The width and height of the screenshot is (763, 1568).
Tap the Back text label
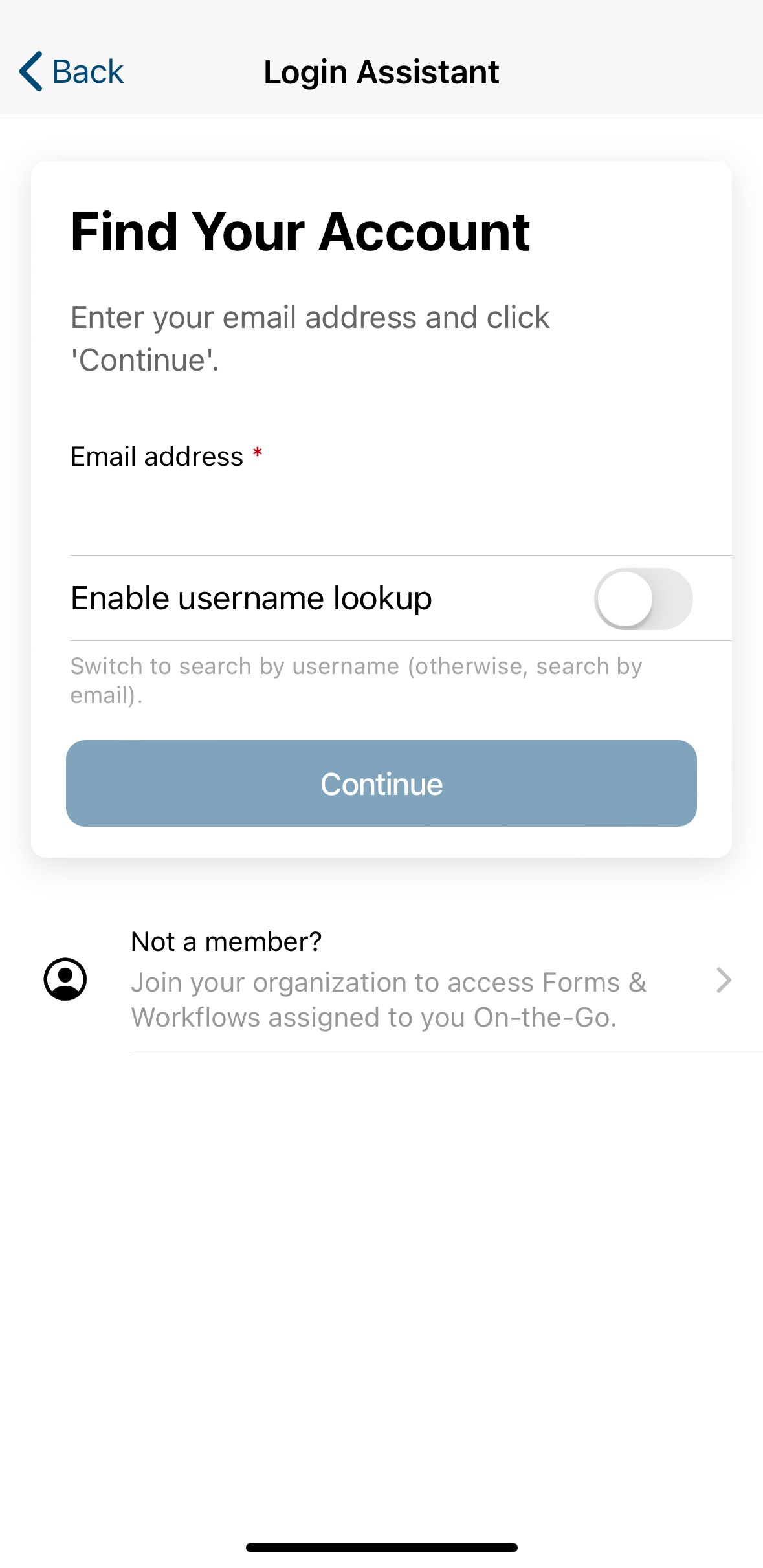point(87,72)
